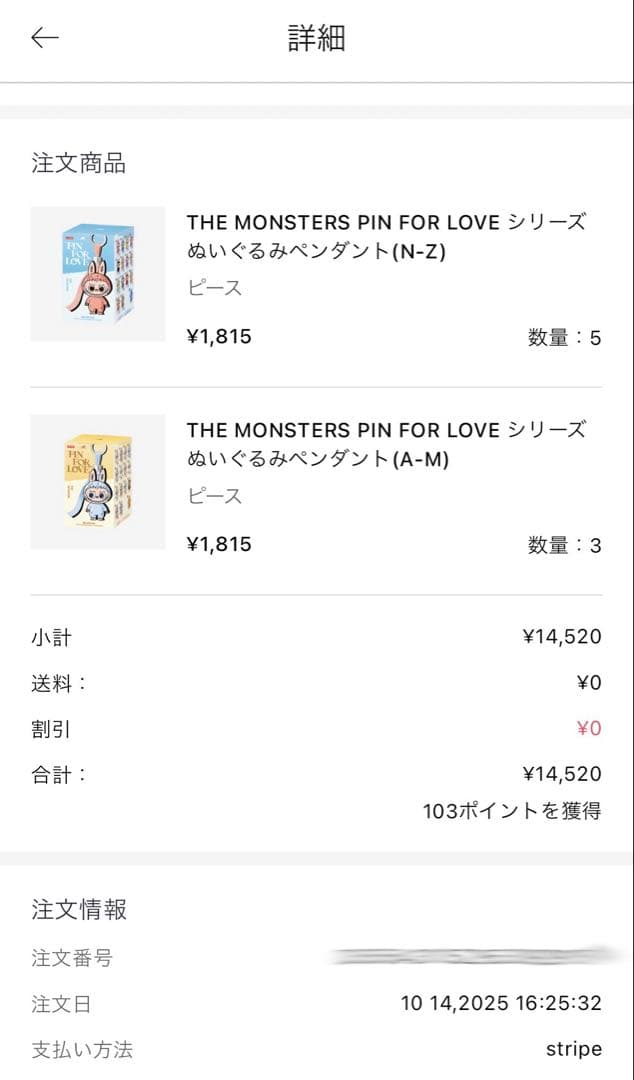Click the 合計 total amount ¥14,520
634x1080 pixels.
(561, 774)
